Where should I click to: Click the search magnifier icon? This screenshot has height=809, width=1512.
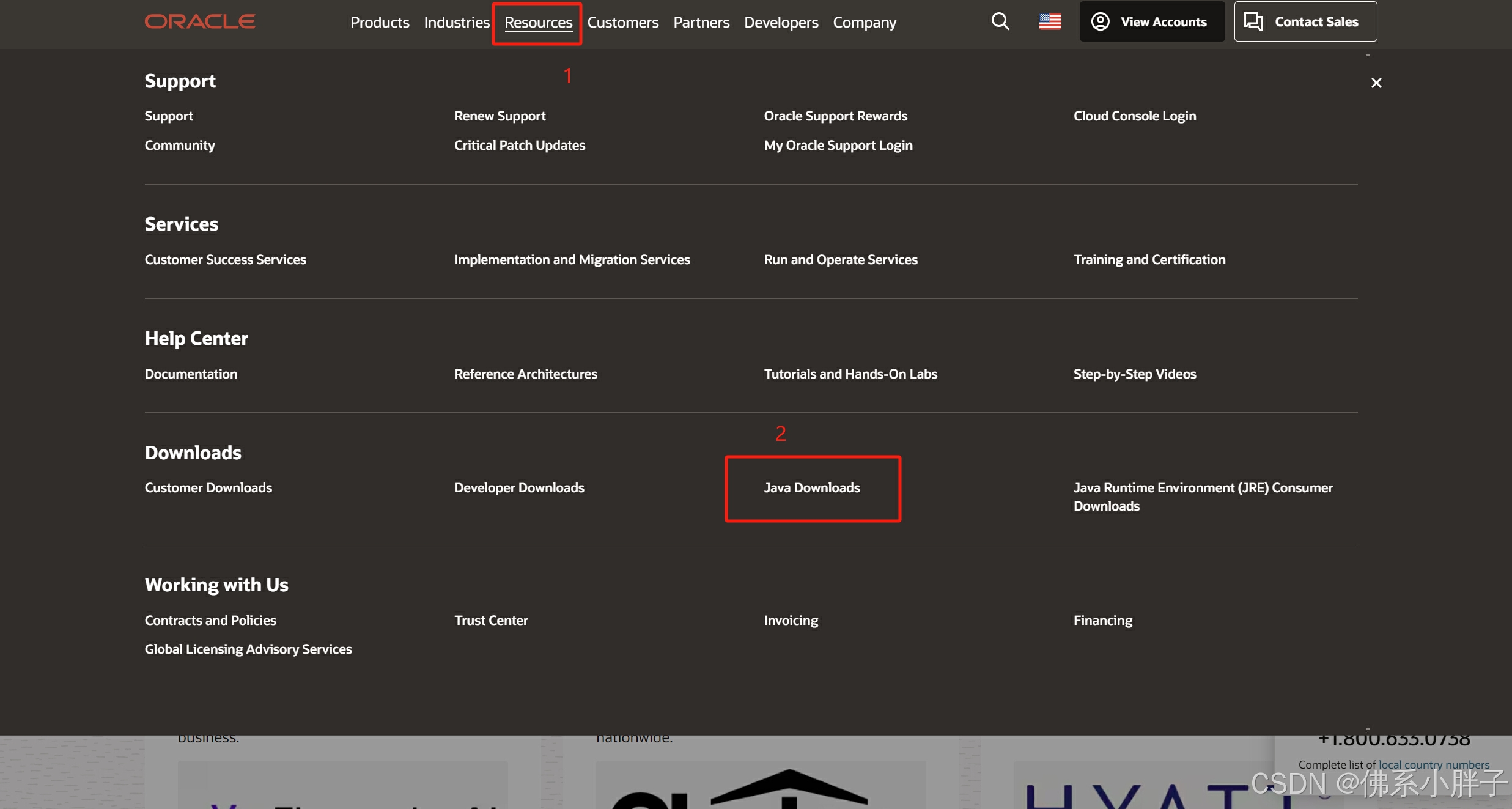[1000, 22]
